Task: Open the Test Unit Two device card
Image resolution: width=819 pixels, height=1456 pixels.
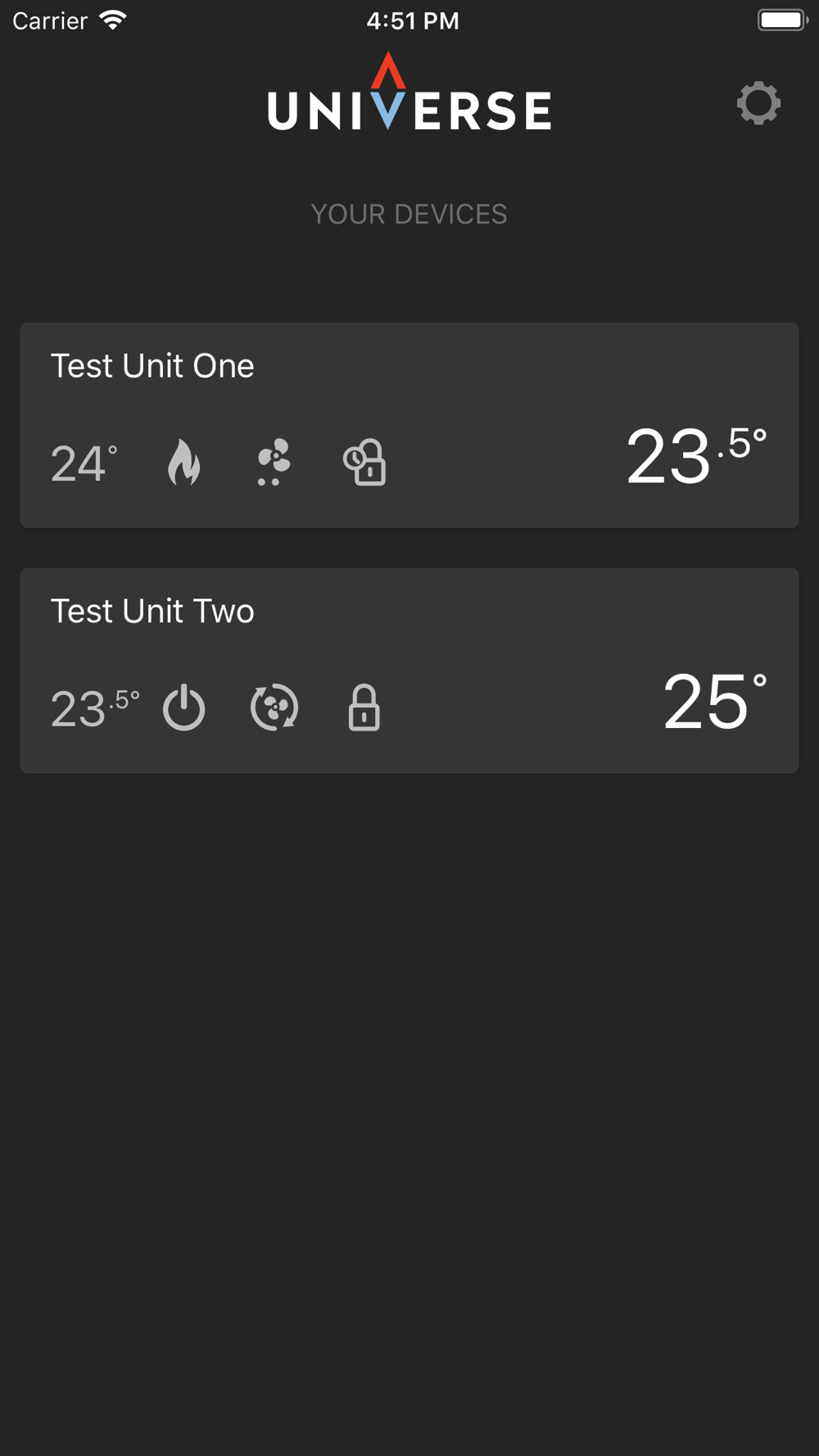Action: pos(409,671)
